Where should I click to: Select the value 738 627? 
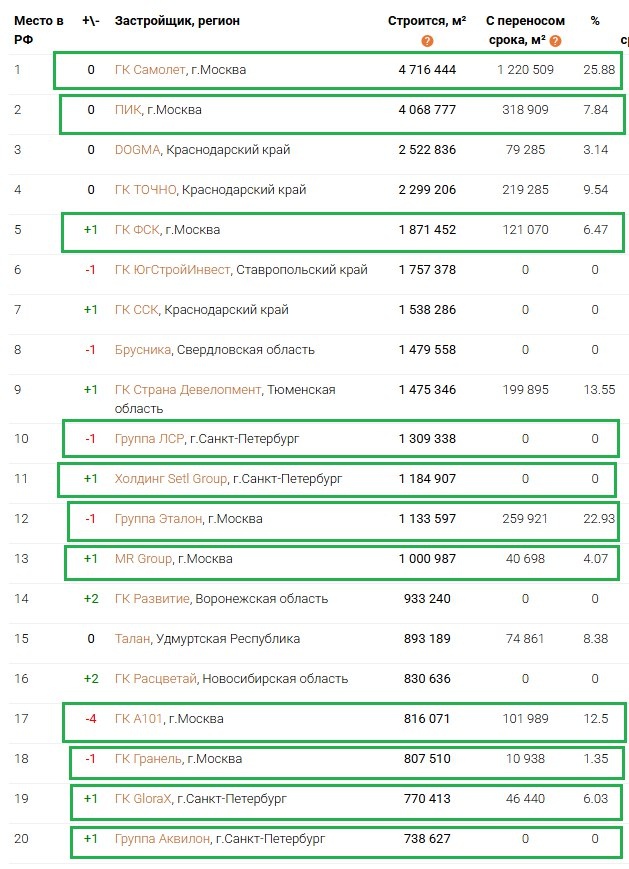click(427, 839)
